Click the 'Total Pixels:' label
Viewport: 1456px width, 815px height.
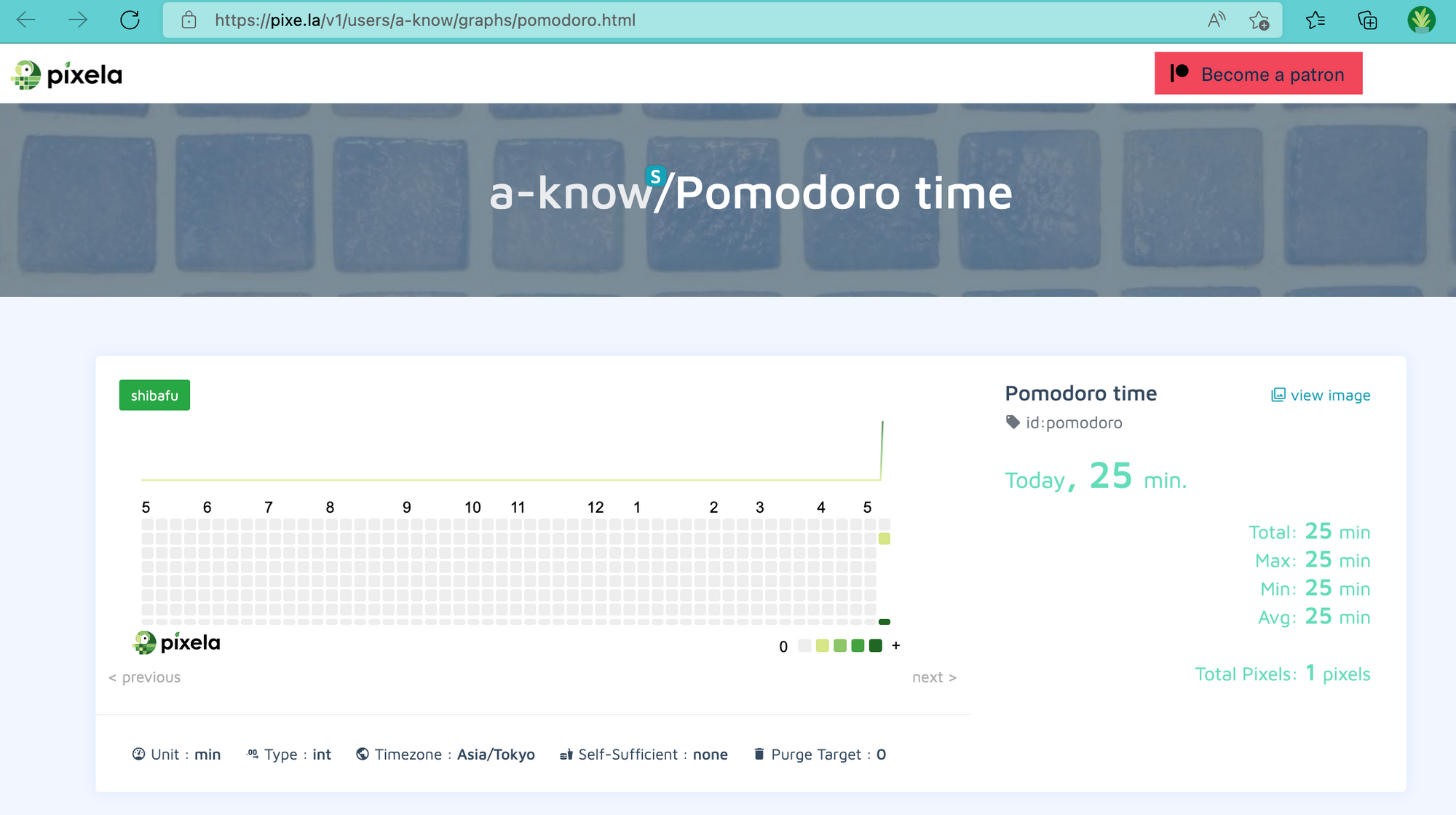(x=1246, y=674)
